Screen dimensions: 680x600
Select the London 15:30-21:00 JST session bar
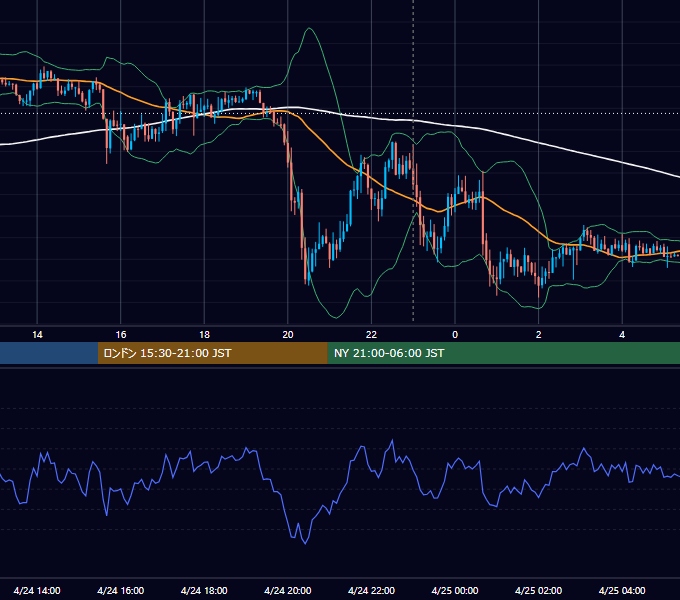(x=212, y=353)
